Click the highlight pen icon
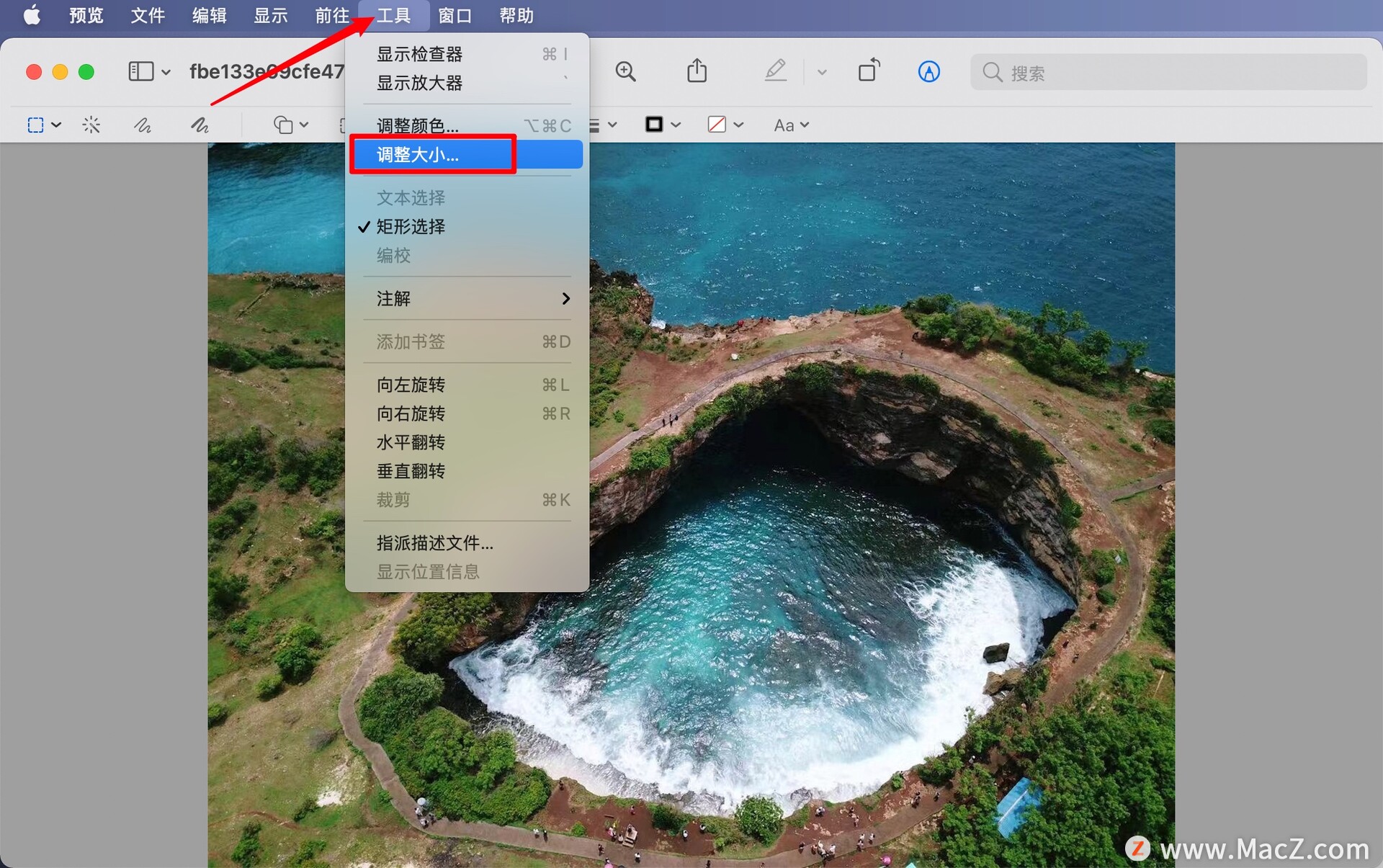 tap(775, 71)
